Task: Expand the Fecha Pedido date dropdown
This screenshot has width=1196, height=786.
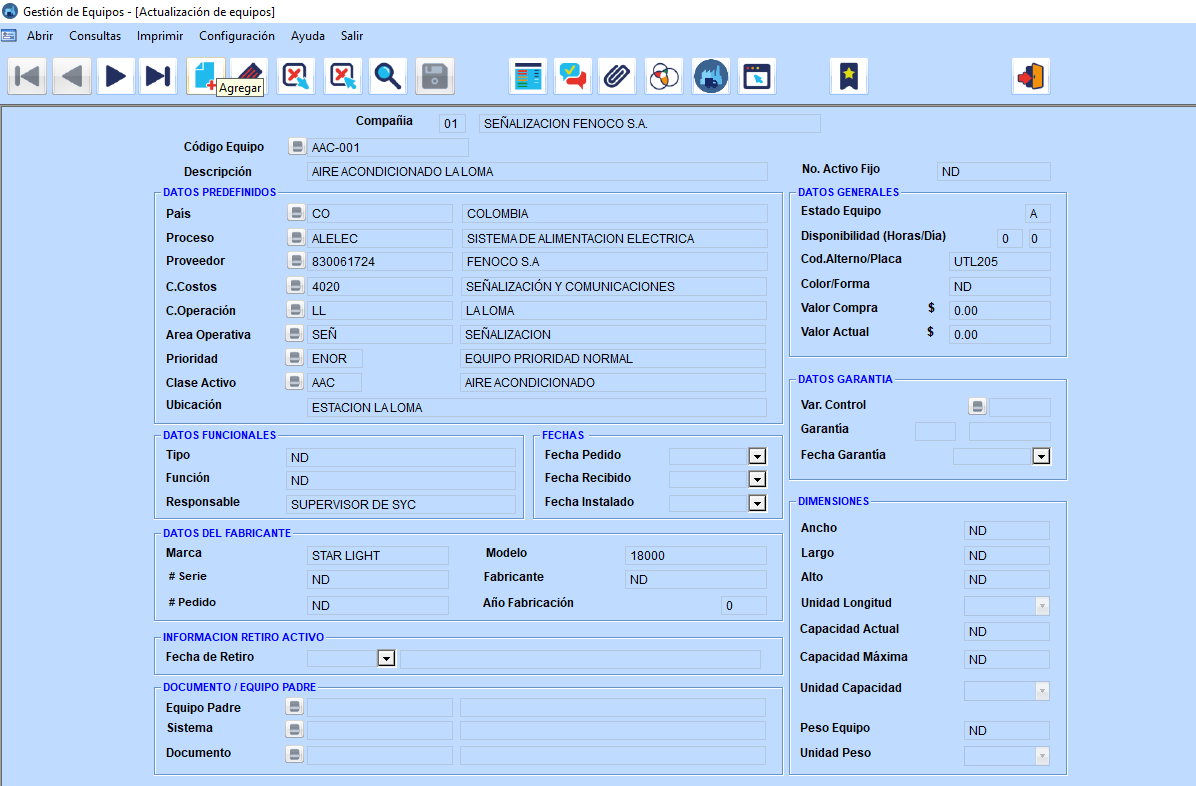Action: point(757,456)
